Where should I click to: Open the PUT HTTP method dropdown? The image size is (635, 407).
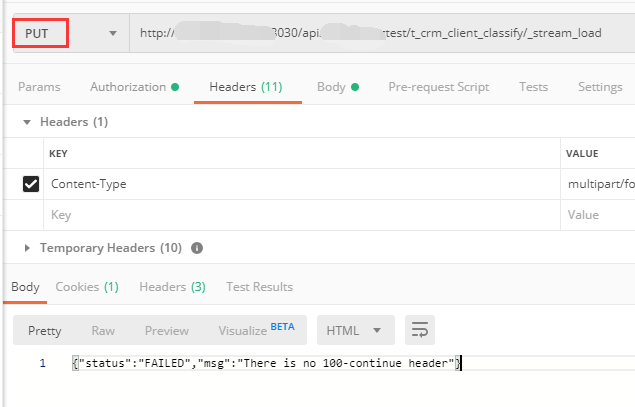(71, 33)
